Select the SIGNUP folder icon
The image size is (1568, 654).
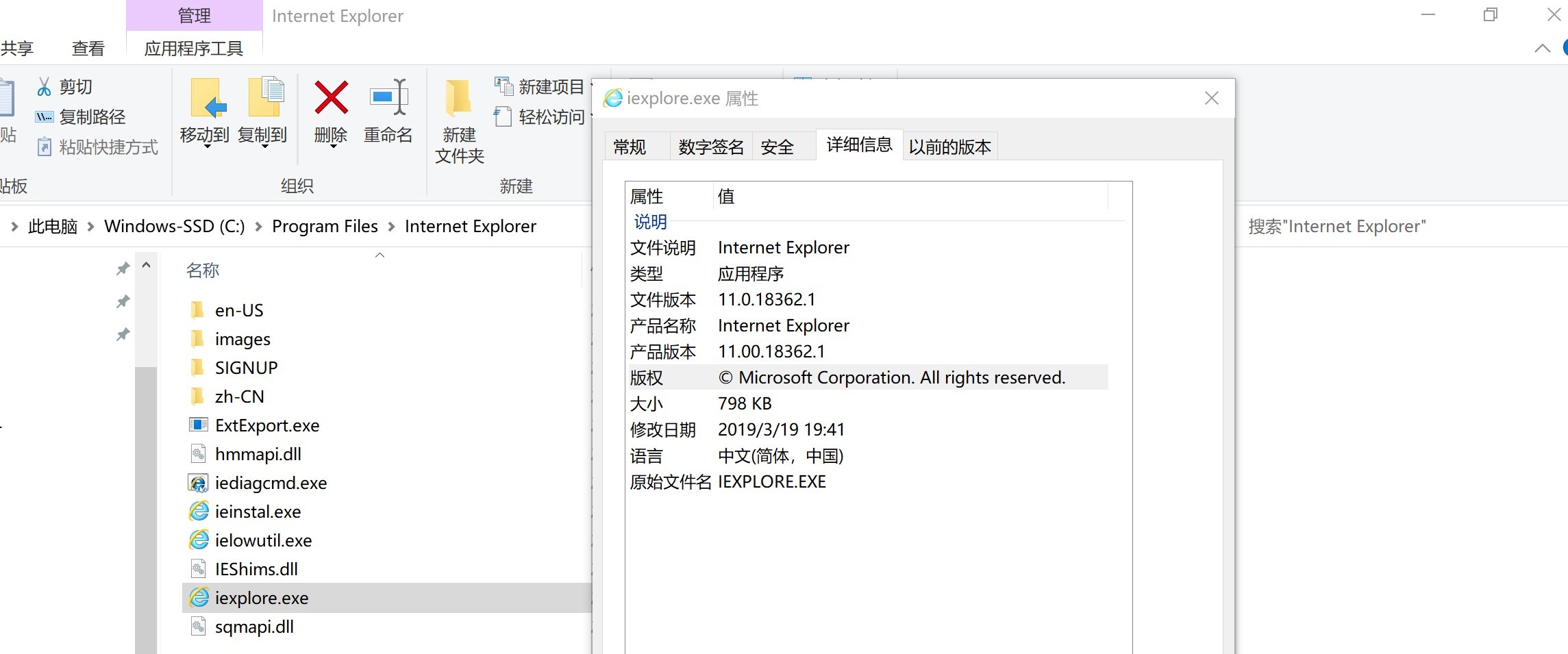(197, 368)
